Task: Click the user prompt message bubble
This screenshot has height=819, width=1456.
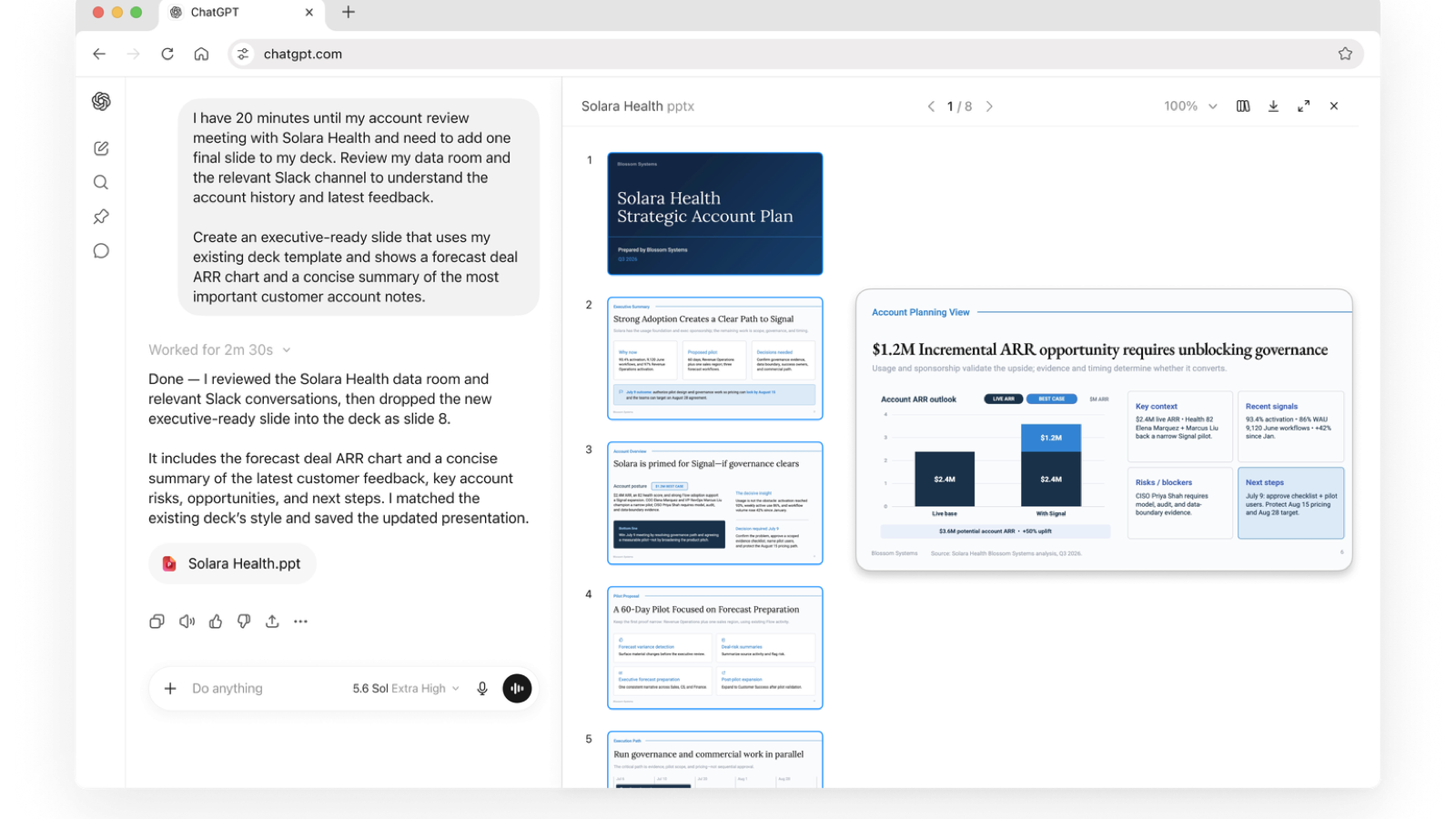Action: tap(359, 207)
